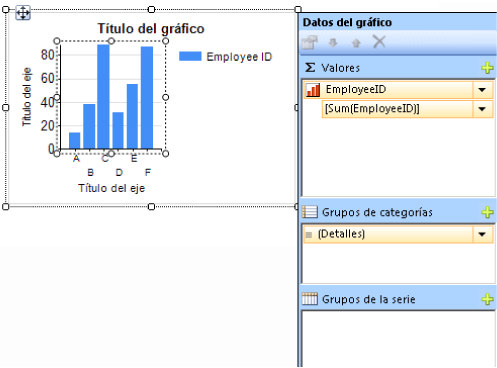Click the bar chart icon next to EmployeeID
Viewport: 497px width, 368px height.
click(x=313, y=90)
